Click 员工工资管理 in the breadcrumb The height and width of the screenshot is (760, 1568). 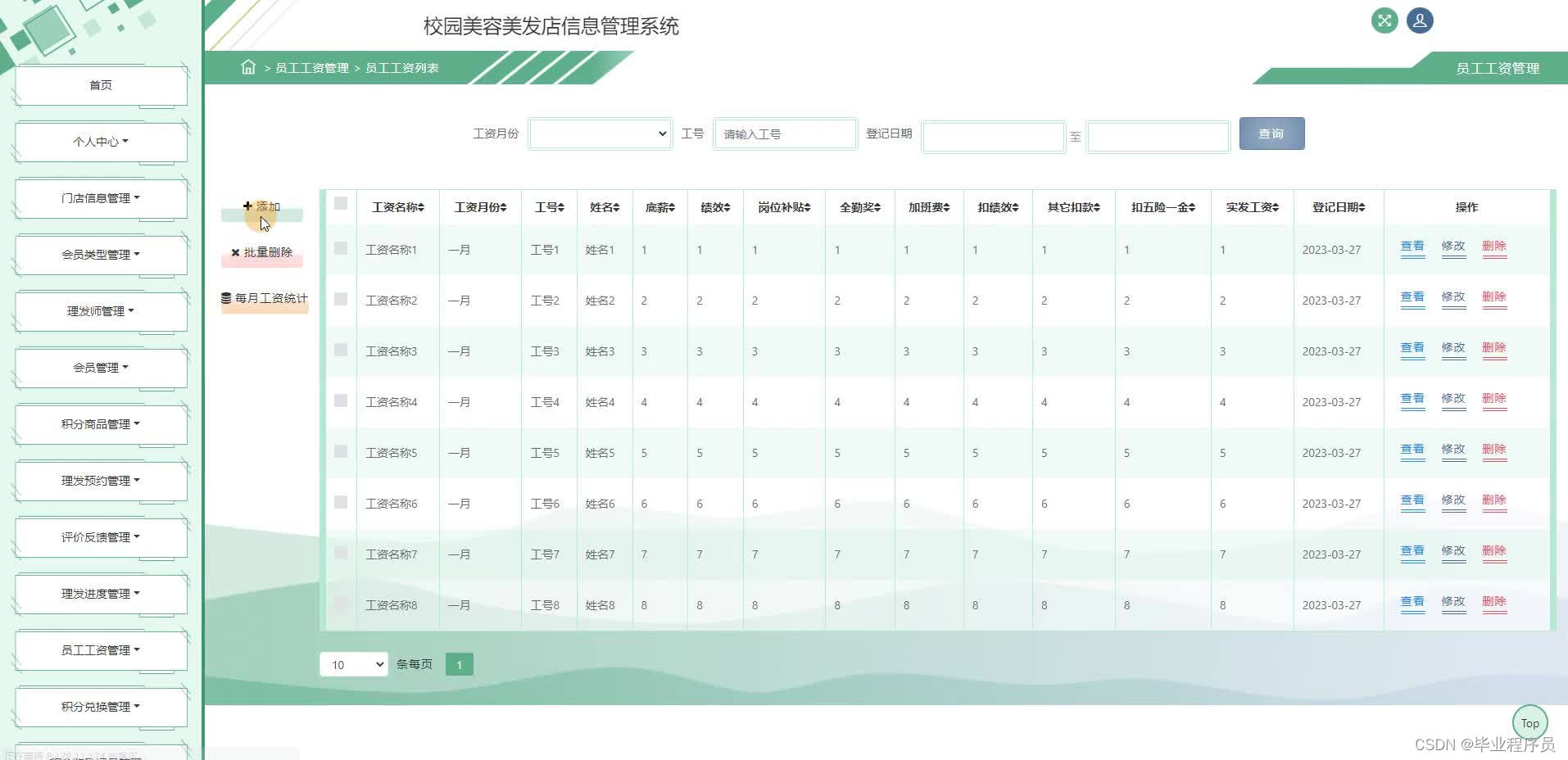(x=312, y=68)
